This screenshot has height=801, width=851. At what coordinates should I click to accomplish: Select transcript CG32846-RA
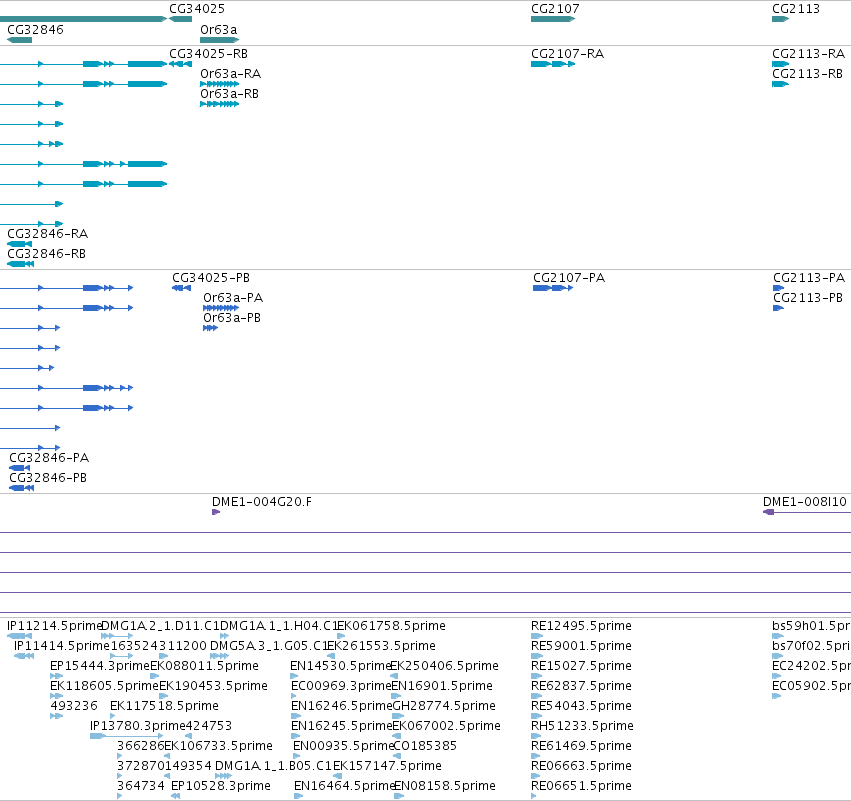pos(47,234)
